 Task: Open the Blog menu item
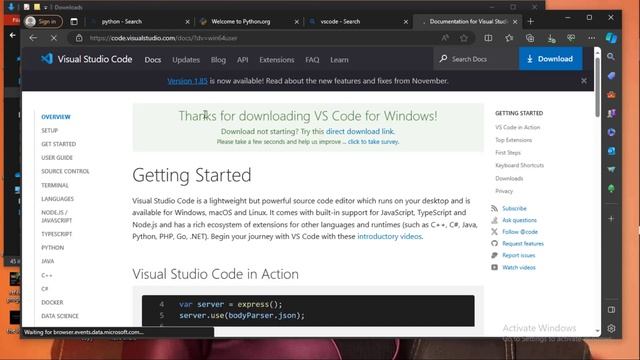coord(218,60)
